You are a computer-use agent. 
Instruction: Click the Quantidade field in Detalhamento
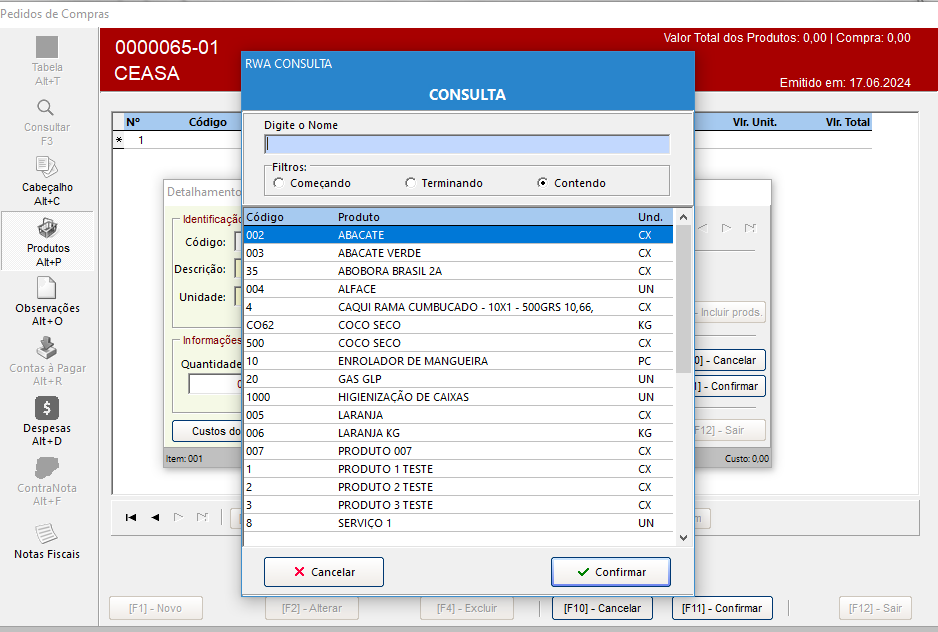(215, 384)
